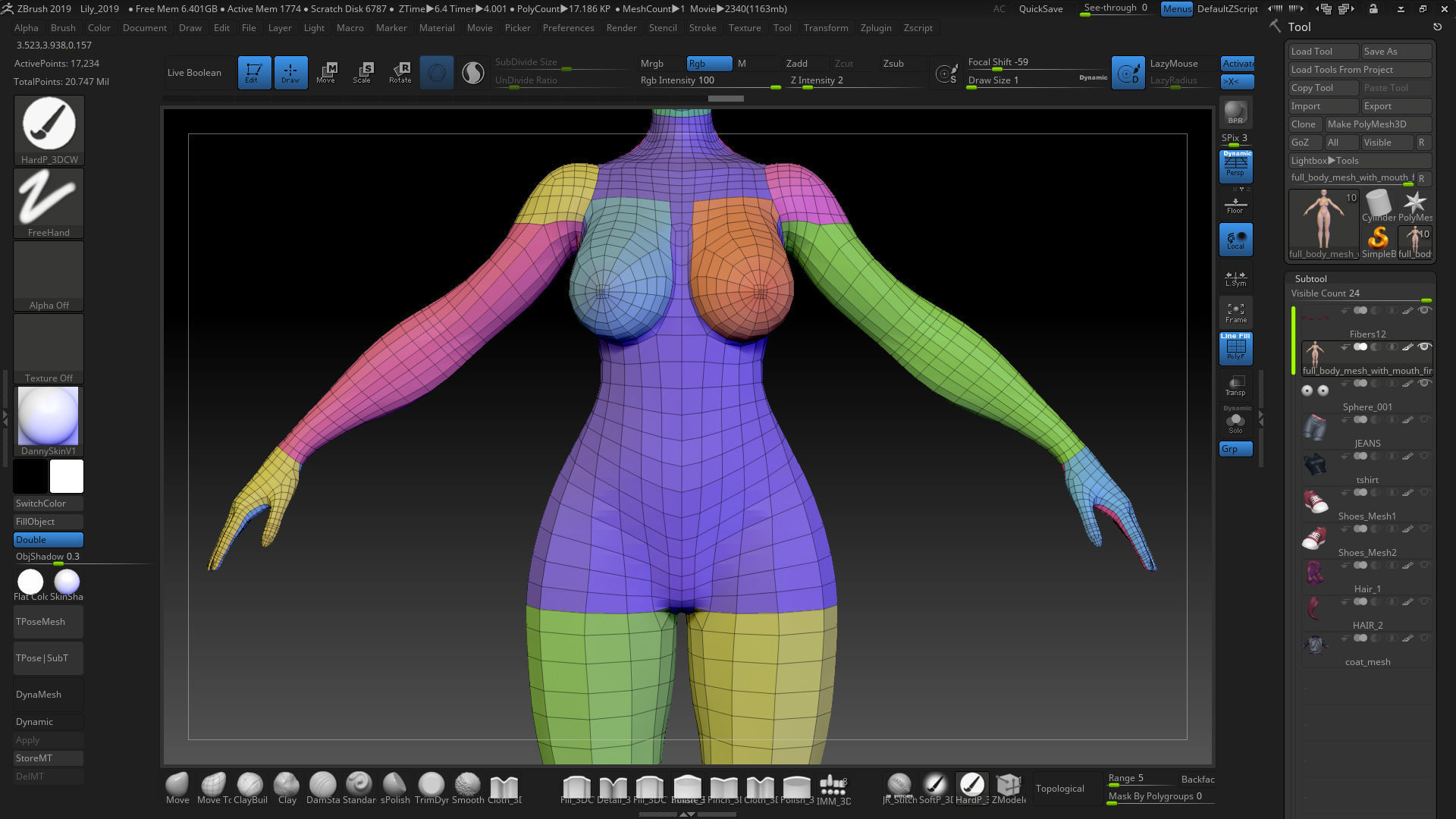Open the Alpha Off selector
Screen dimensions: 1456x819
(x=49, y=276)
